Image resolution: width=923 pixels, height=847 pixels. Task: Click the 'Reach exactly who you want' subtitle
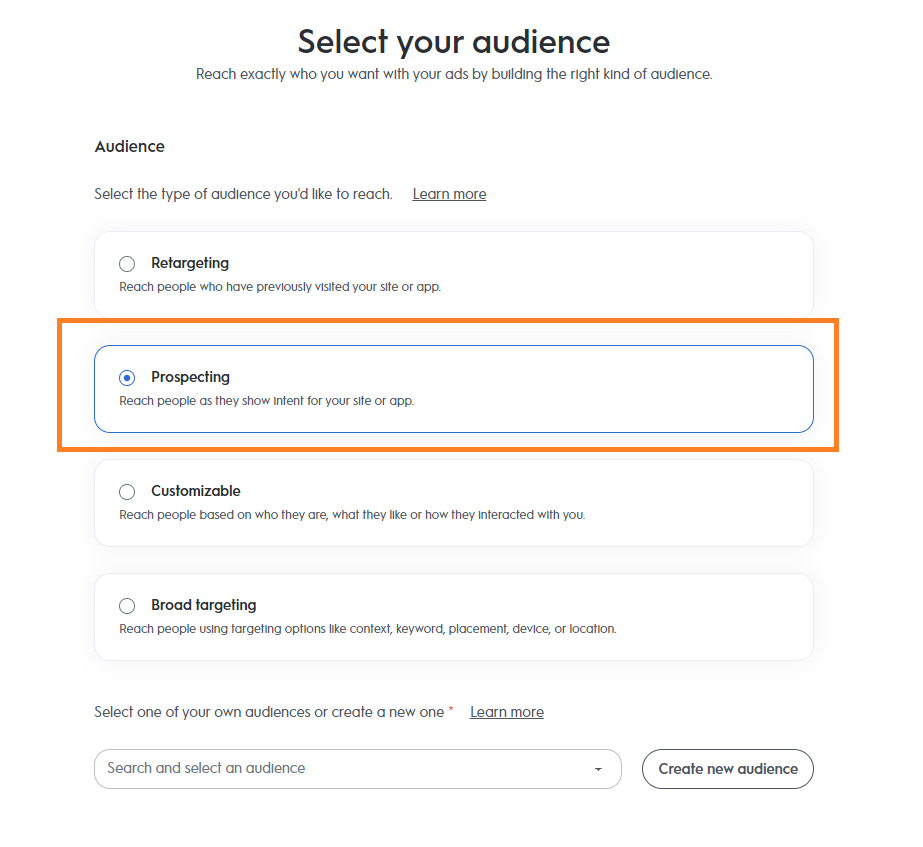pos(454,75)
